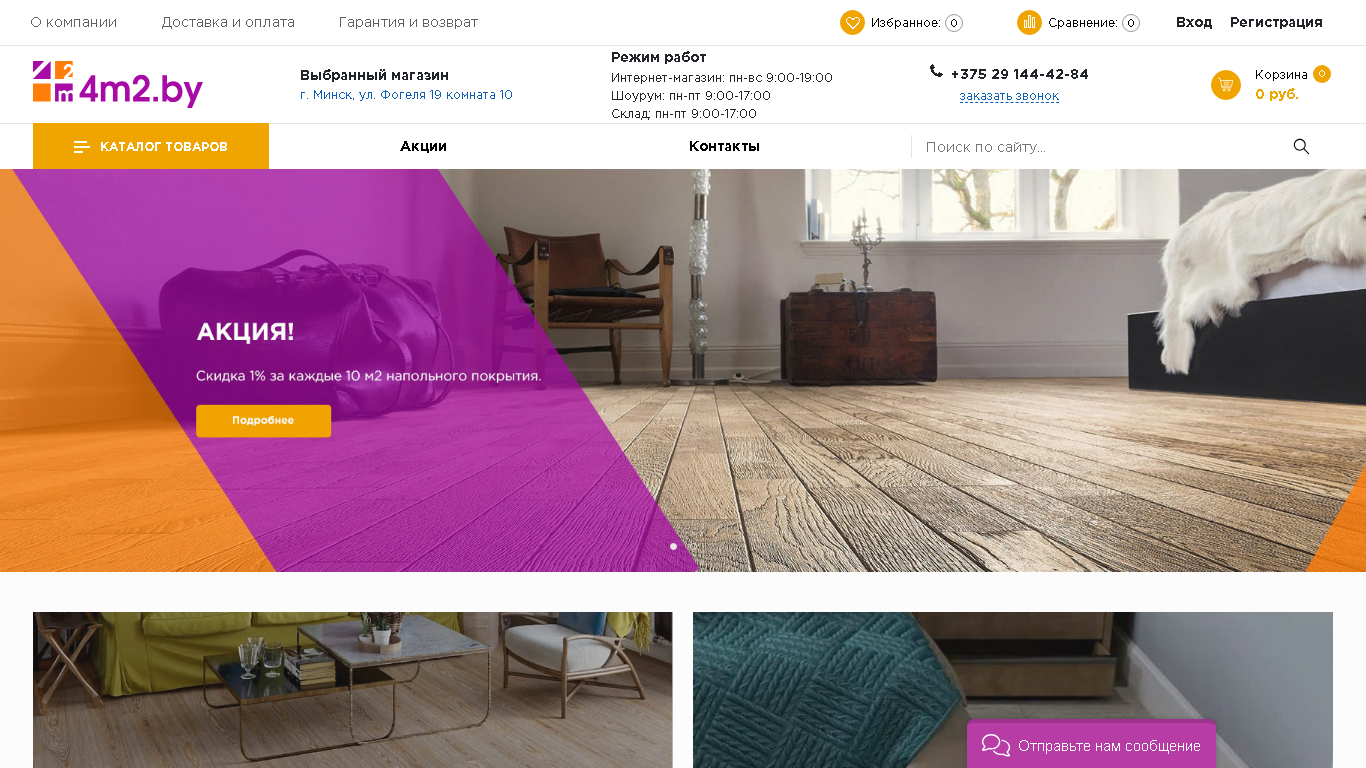The image size is (1366, 768).
Task: Expand the Каталог товаров menu
Action: [x=151, y=146]
